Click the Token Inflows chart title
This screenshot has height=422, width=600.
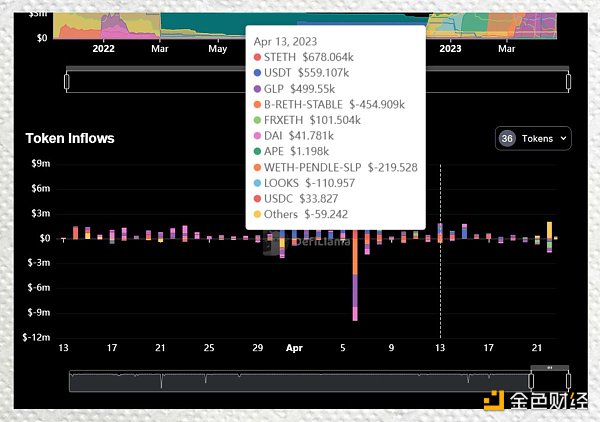pos(71,138)
